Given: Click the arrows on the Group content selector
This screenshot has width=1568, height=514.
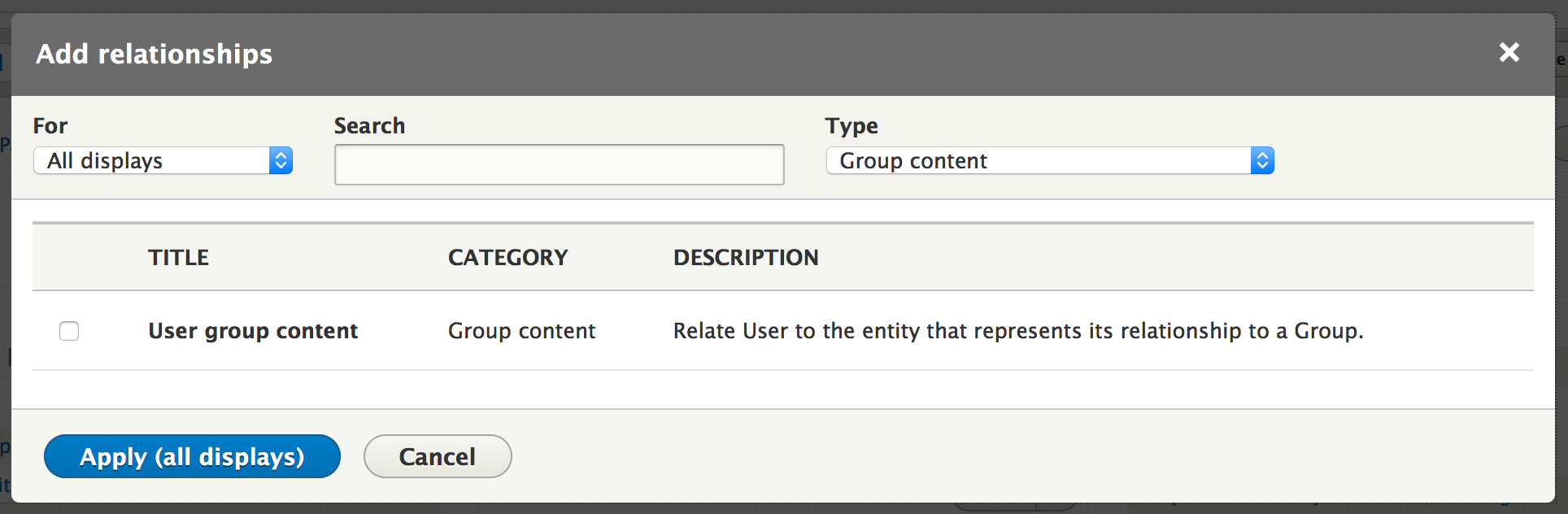Looking at the screenshot, I should pos(1262,161).
